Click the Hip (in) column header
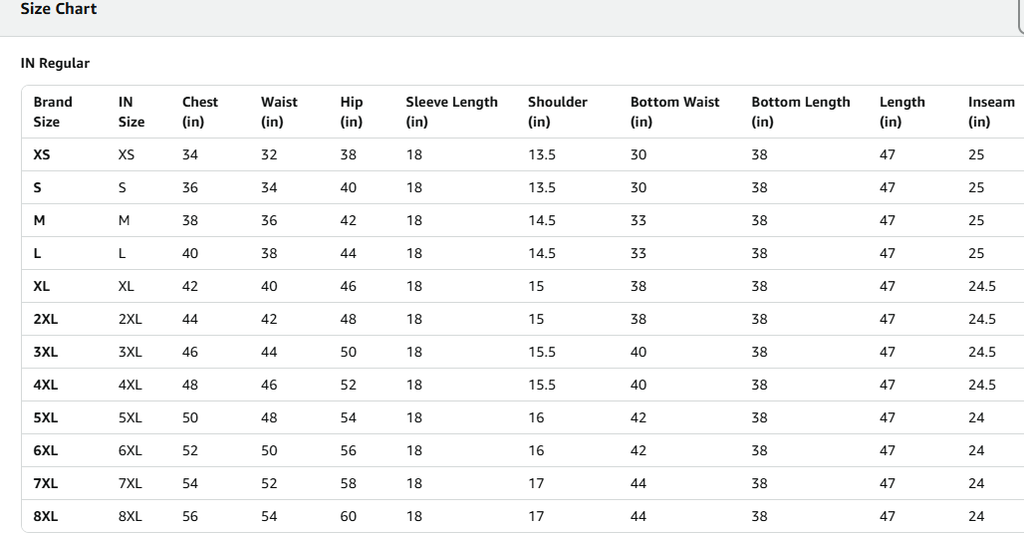1024x539 pixels. 351,112
